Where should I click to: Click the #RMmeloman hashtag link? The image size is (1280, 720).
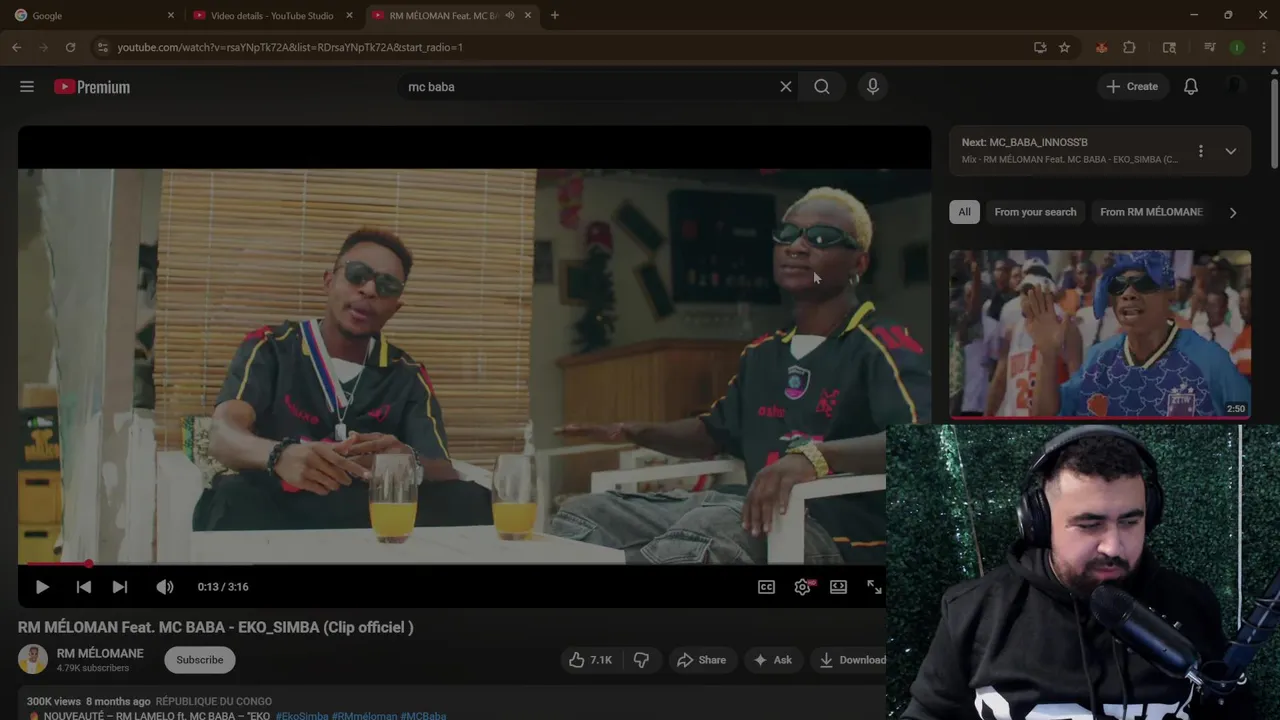[364, 716]
